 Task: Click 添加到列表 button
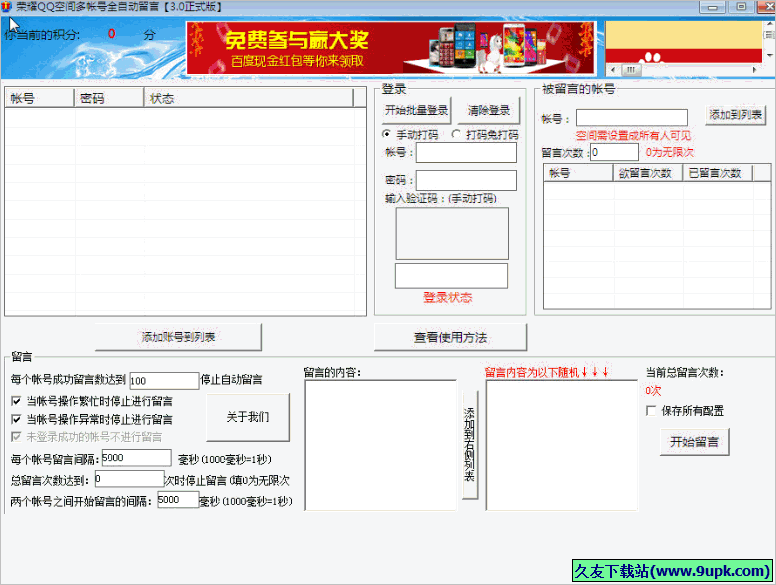(x=735, y=115)
